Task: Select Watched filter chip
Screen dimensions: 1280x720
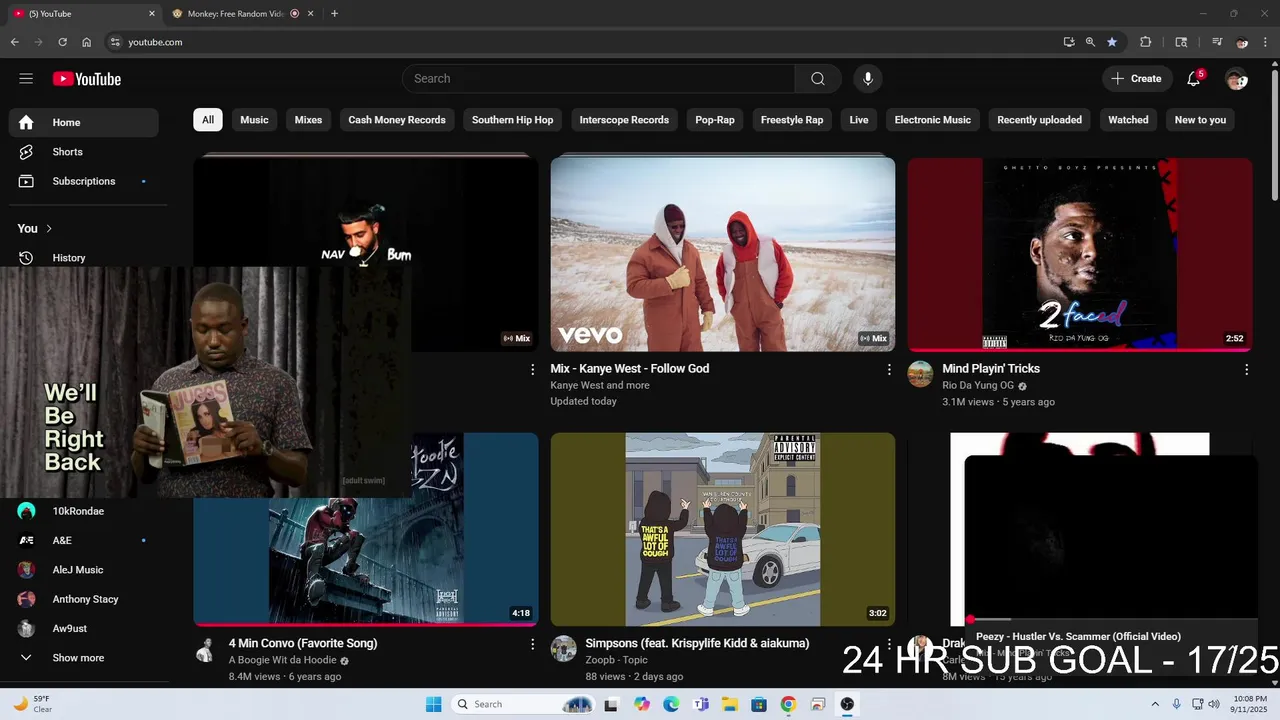Action: 1128,120
